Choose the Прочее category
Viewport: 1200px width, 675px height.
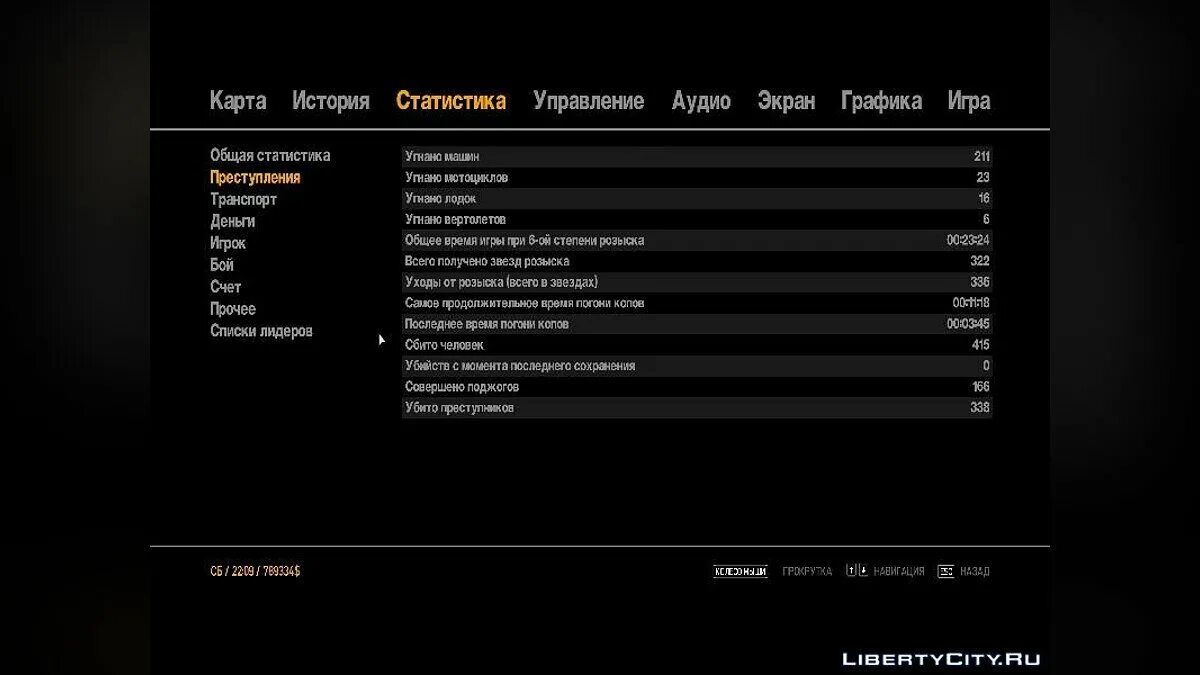tap(233, 309)
